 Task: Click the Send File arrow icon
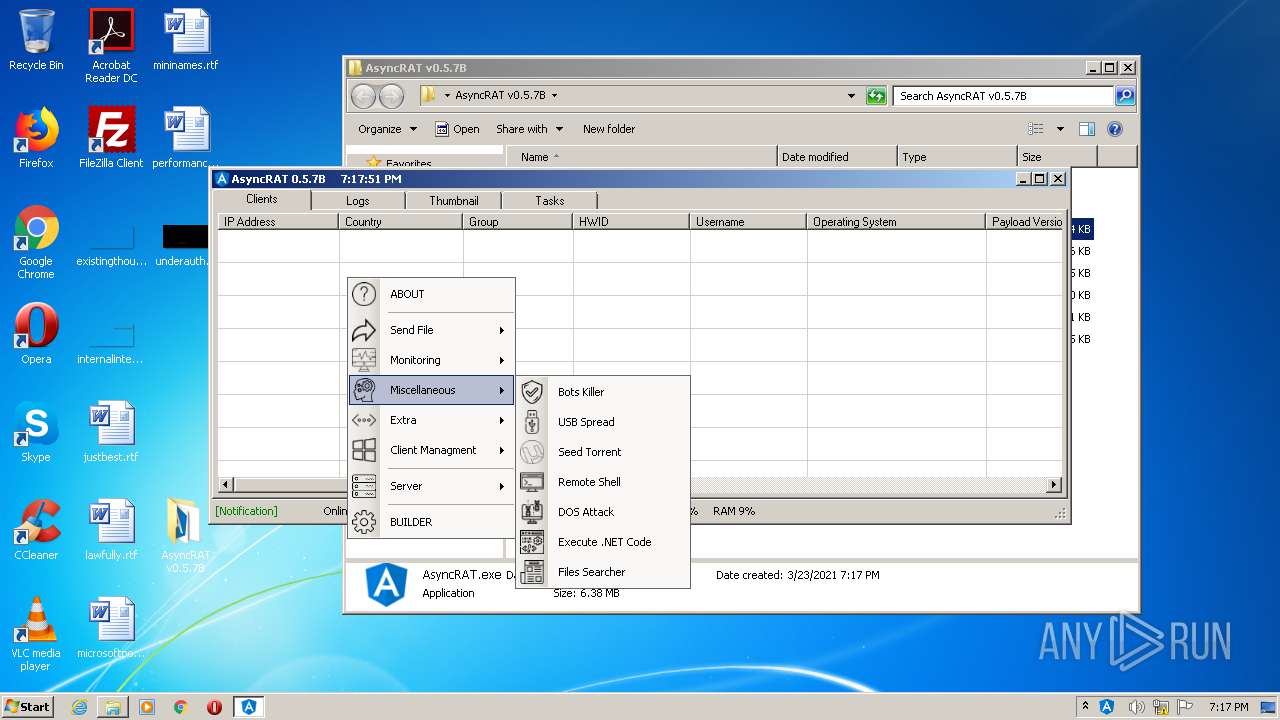pyautogui.click(x=364, y=330)
